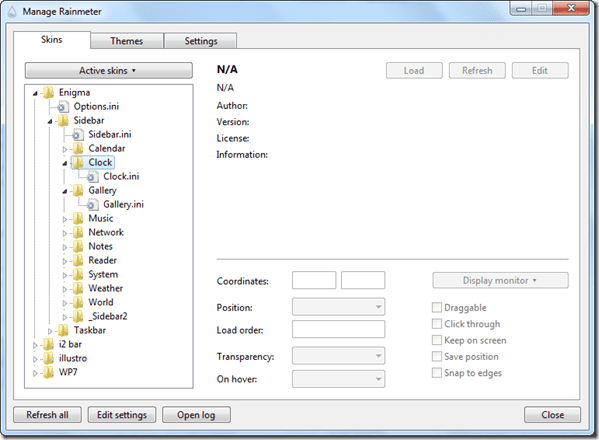
Task: Click the Enigma folder icon
Action: (48, 92)
